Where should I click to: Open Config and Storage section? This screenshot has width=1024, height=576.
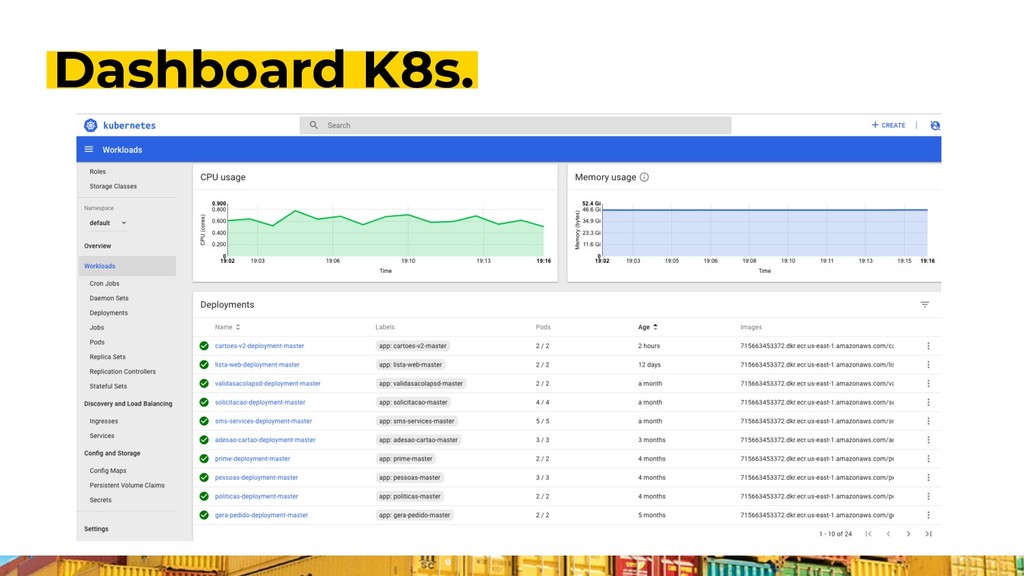(112, 453)
